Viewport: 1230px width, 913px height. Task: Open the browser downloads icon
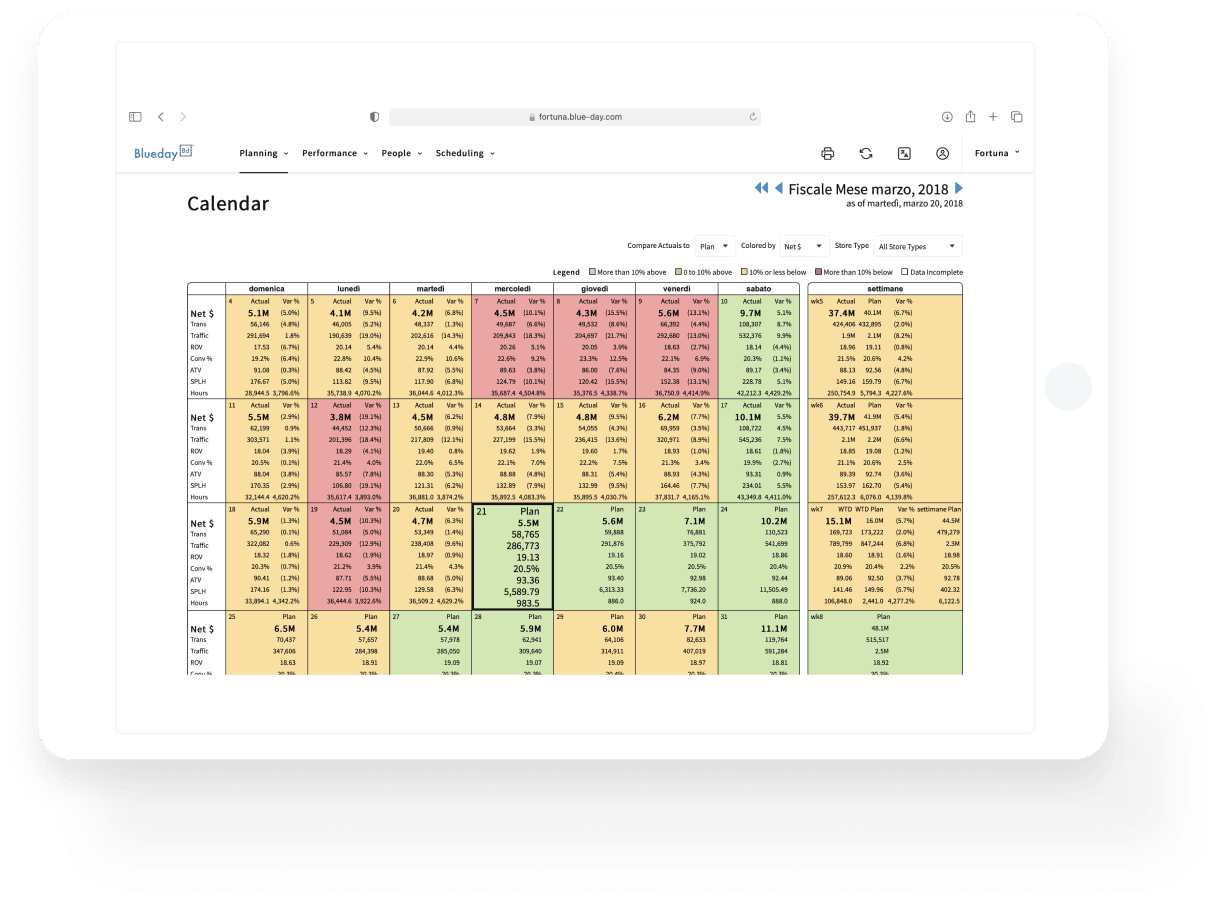pyautogui.click(x=947, y=117)
